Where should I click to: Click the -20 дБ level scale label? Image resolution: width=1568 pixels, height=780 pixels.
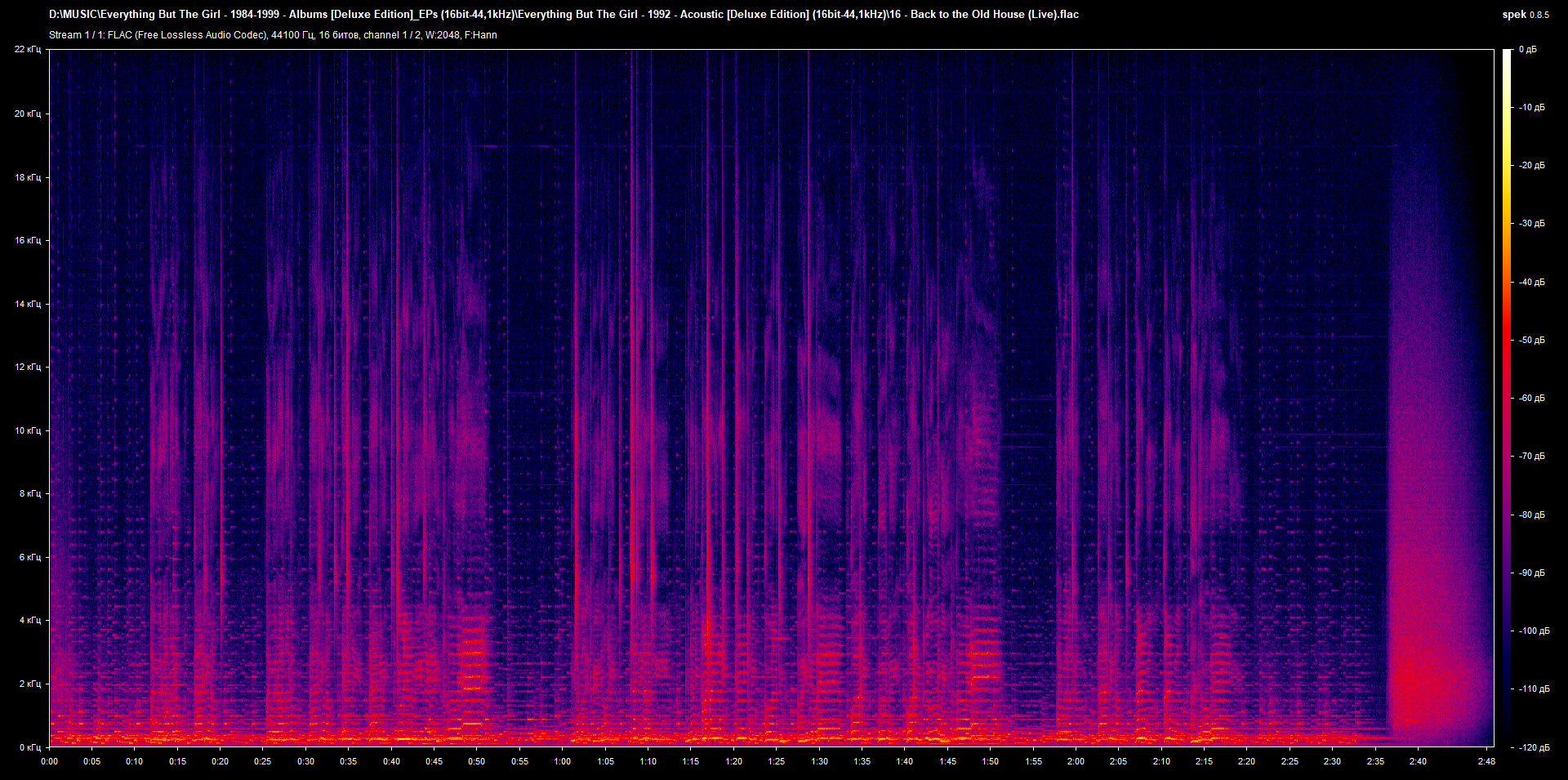point(1532,166)
